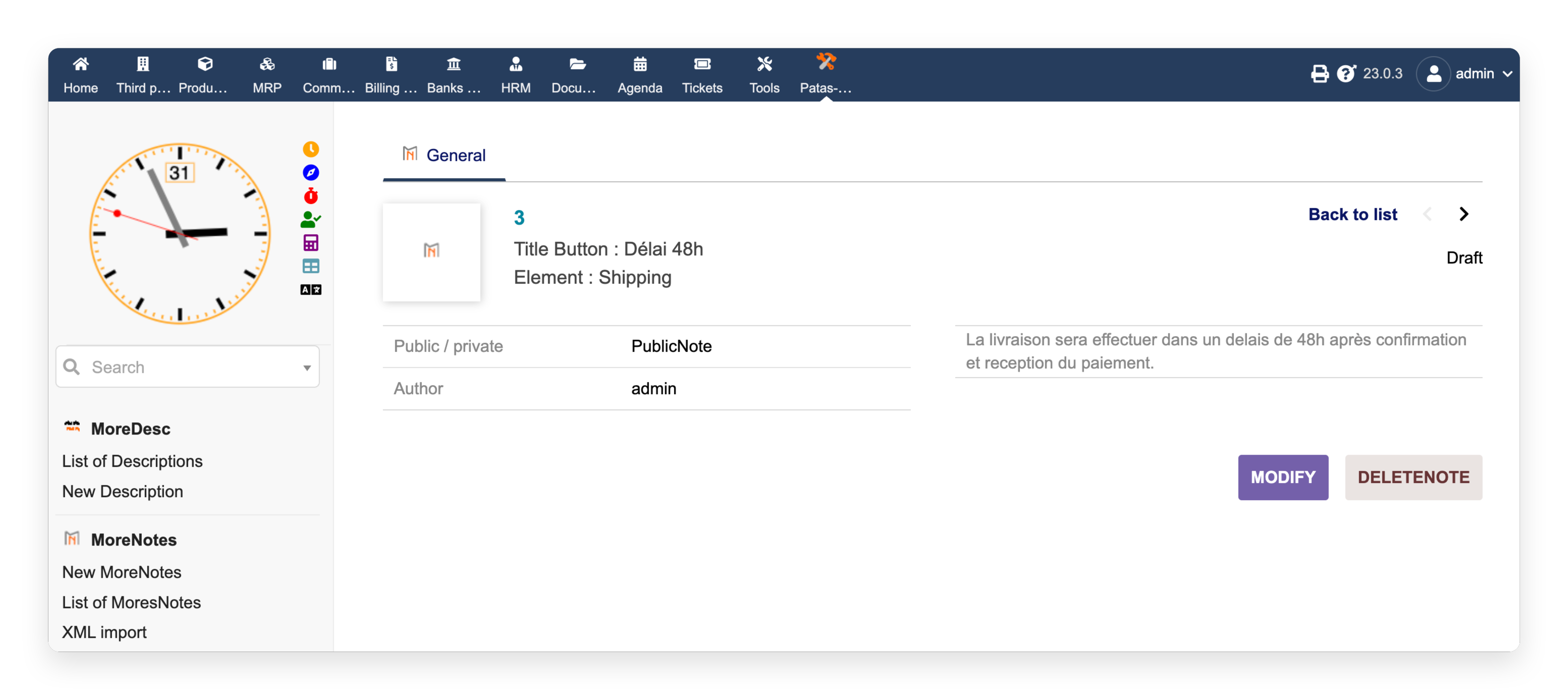1568x700 pixels.
Task: Click the blue compass icon
Action: (x=310, y=172)
